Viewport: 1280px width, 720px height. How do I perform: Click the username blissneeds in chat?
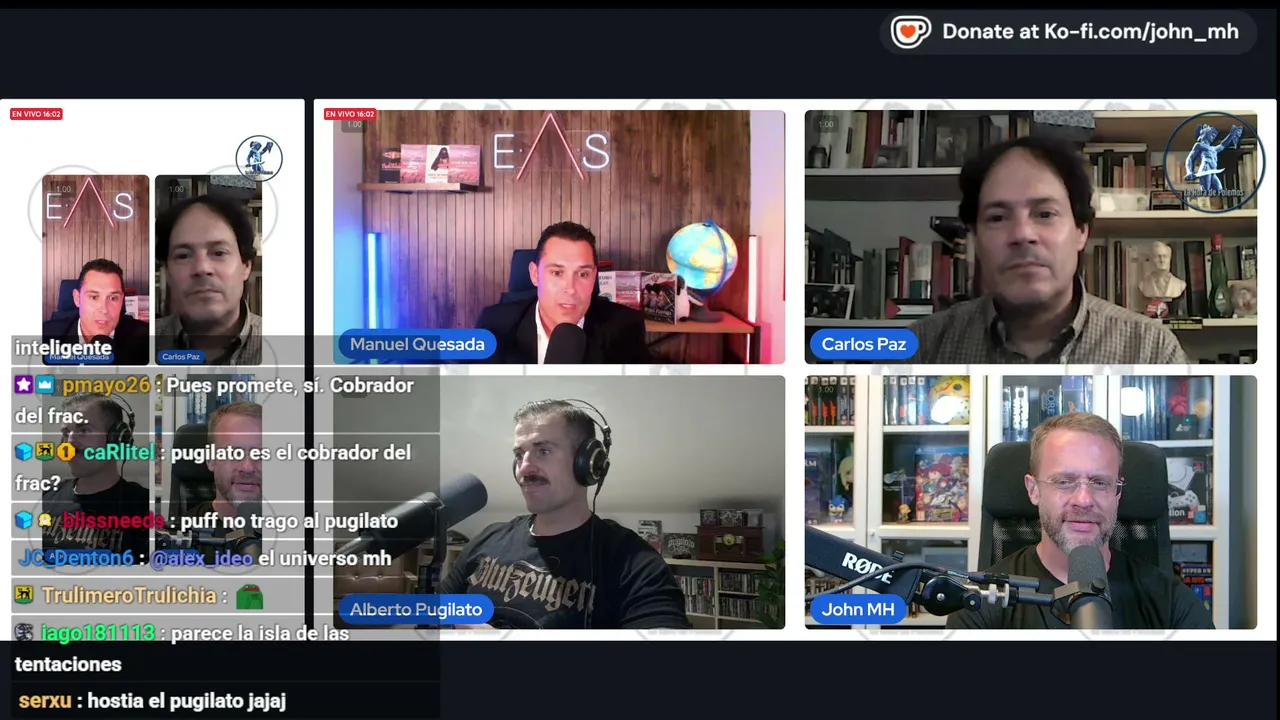click(x=113, y=521)
